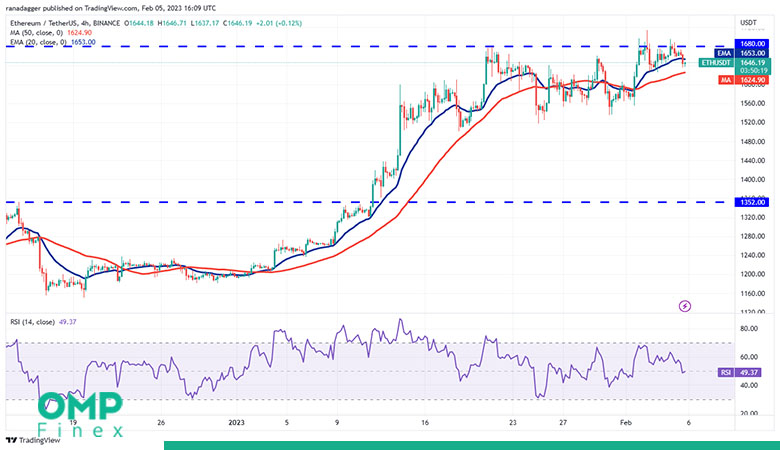Click the RSI 49.37 value tag
The width and height of the screenshot is (780, 450).
pyautogui.click(x=740, y=372)
